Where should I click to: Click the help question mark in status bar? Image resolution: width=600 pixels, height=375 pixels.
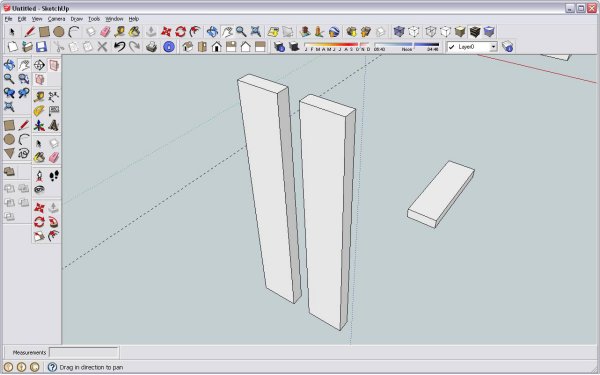[x=52, y=367]
